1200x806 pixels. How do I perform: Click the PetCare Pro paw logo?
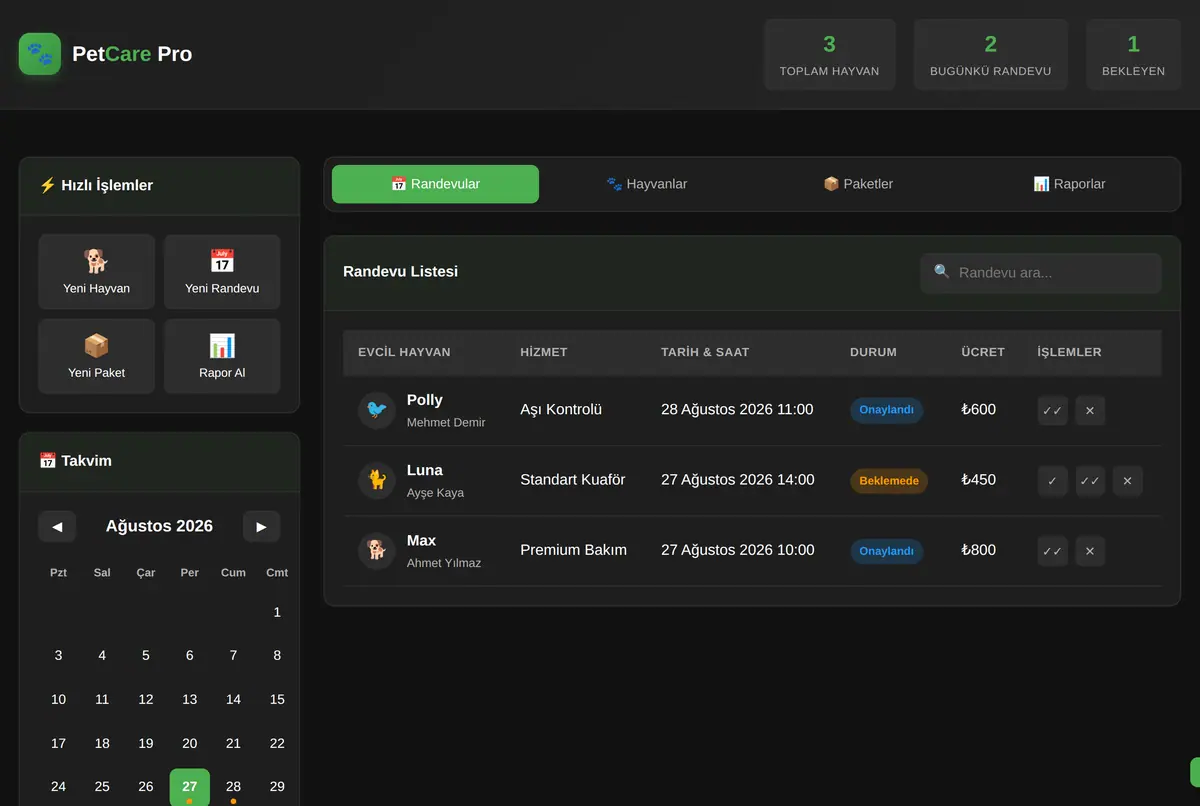coord(40,54)
